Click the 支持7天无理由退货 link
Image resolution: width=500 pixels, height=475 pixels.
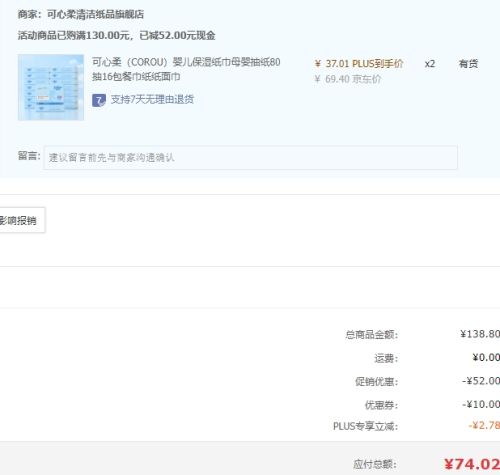(x=152, y=99)
